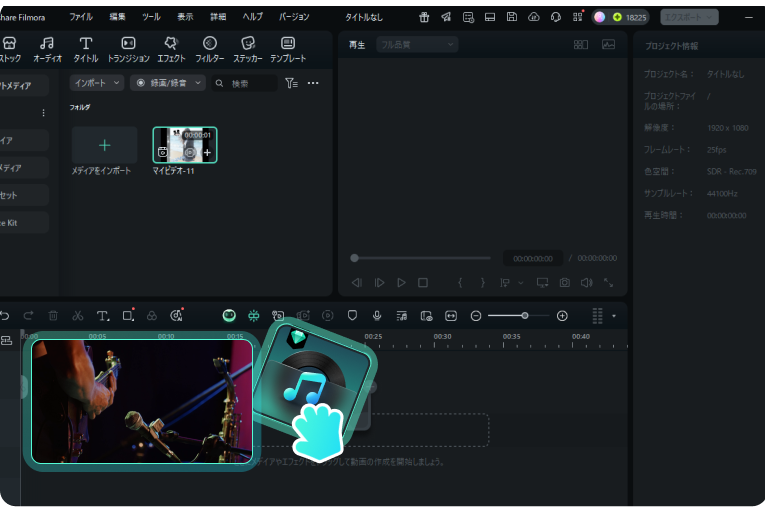
Task: Open the 詳細 menu
Action: pyautogui.click(x=218, y=17)
